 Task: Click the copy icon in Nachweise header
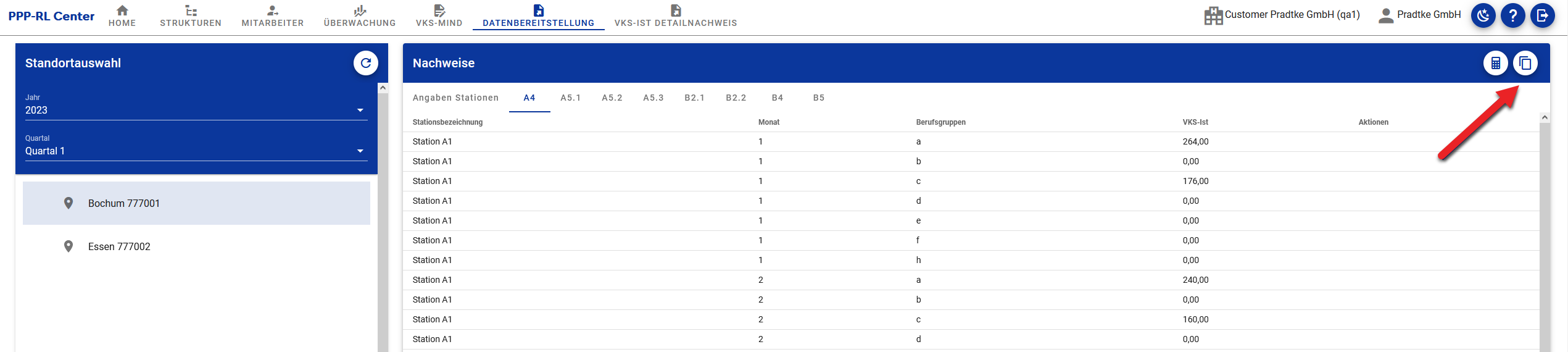(1525, 63)
